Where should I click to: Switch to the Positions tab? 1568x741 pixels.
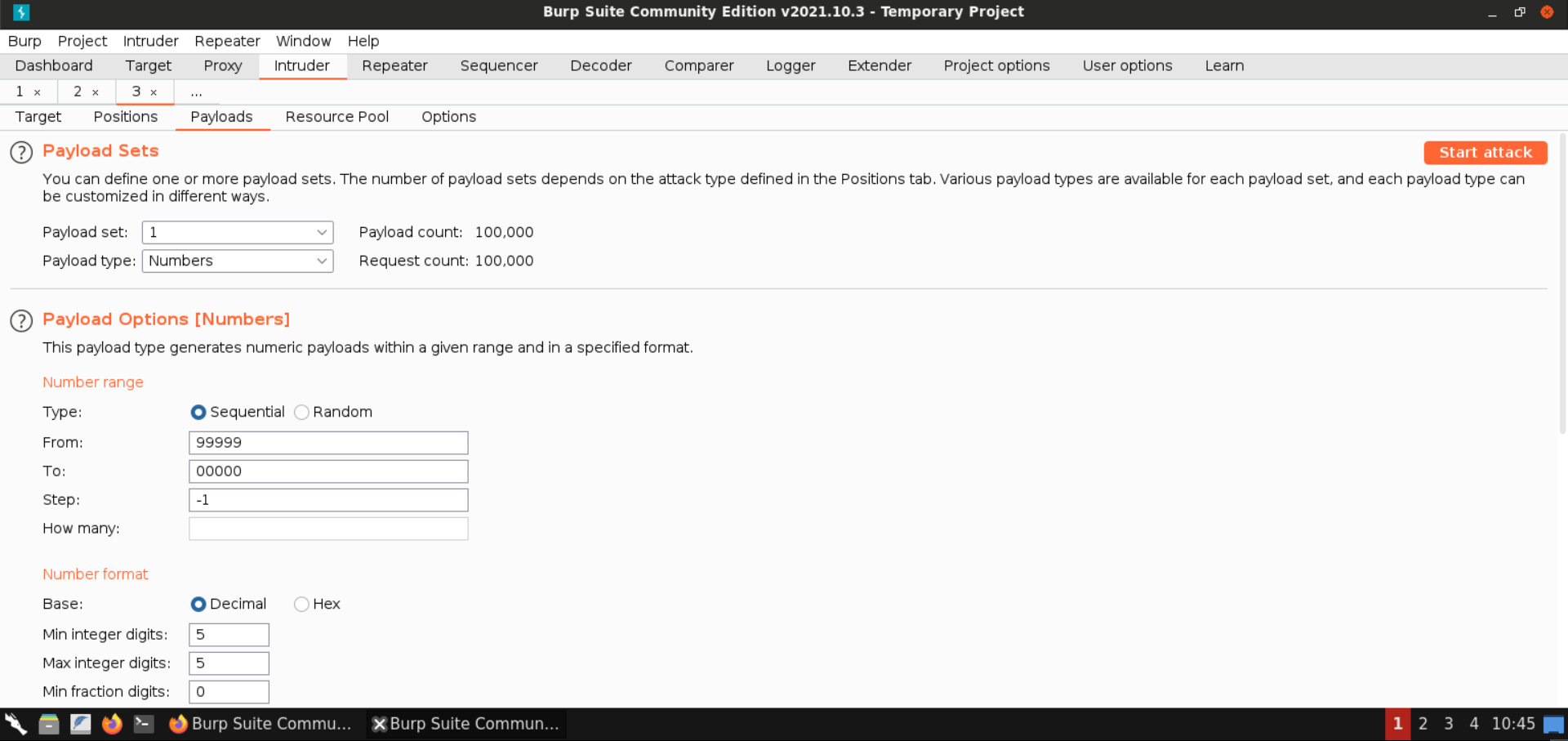pos(125,117)
